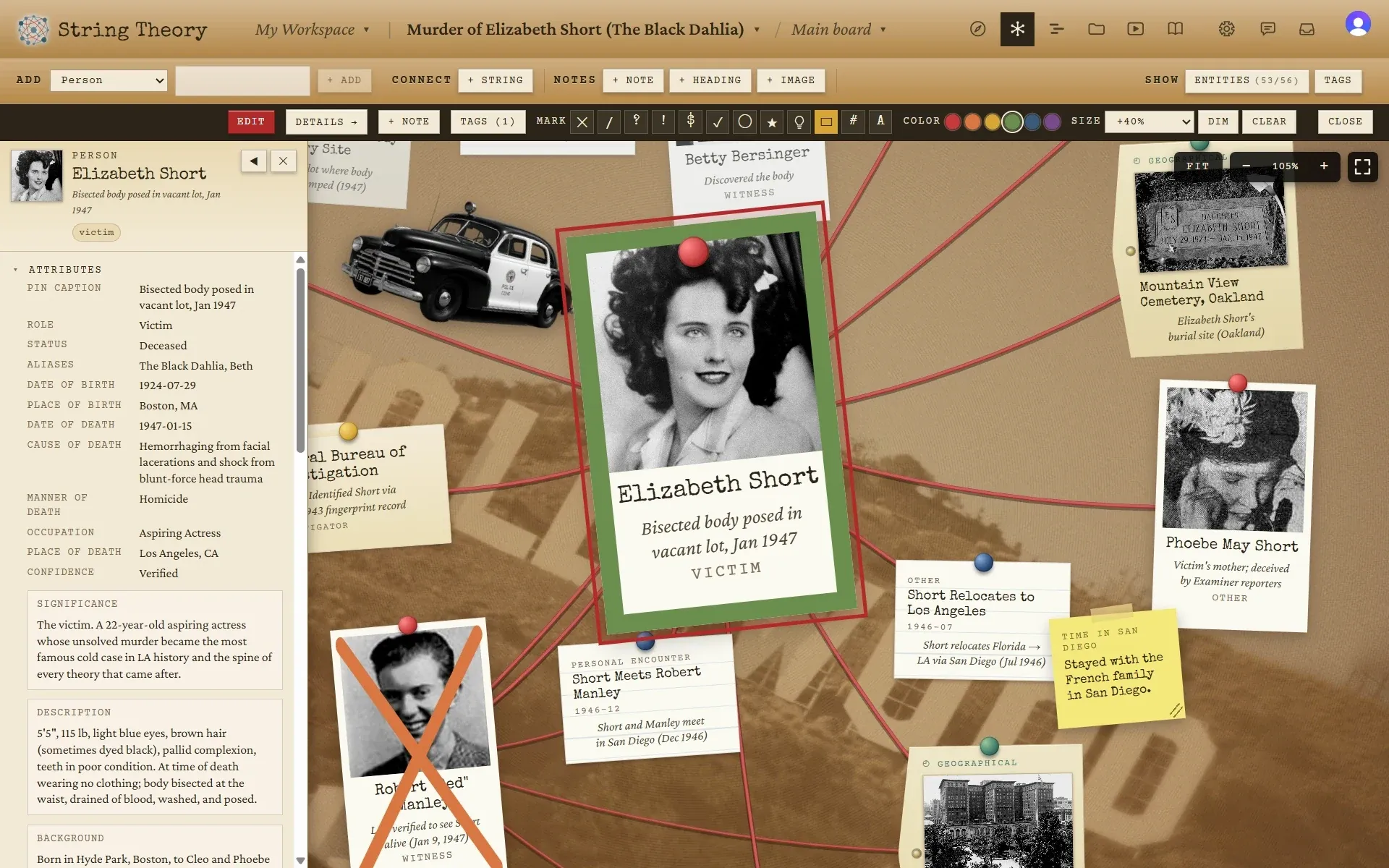Go back with the panel's left arrow

(254, 161)
